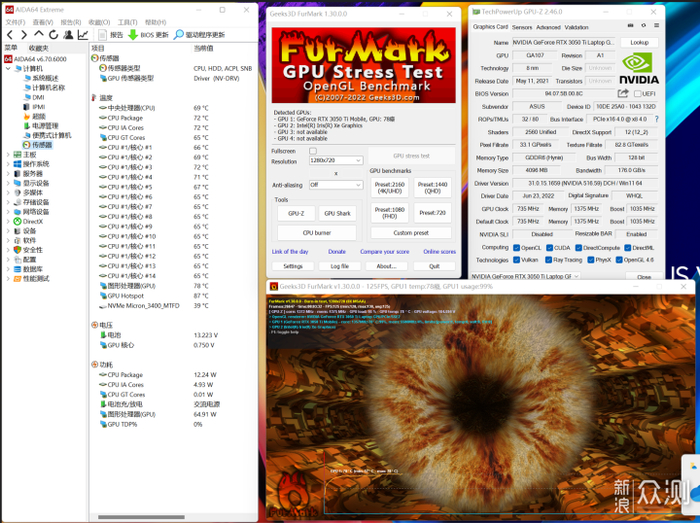Toggle the OpenCL checkbox
This screenshot has width=700, height=523.
coord(517,248)
